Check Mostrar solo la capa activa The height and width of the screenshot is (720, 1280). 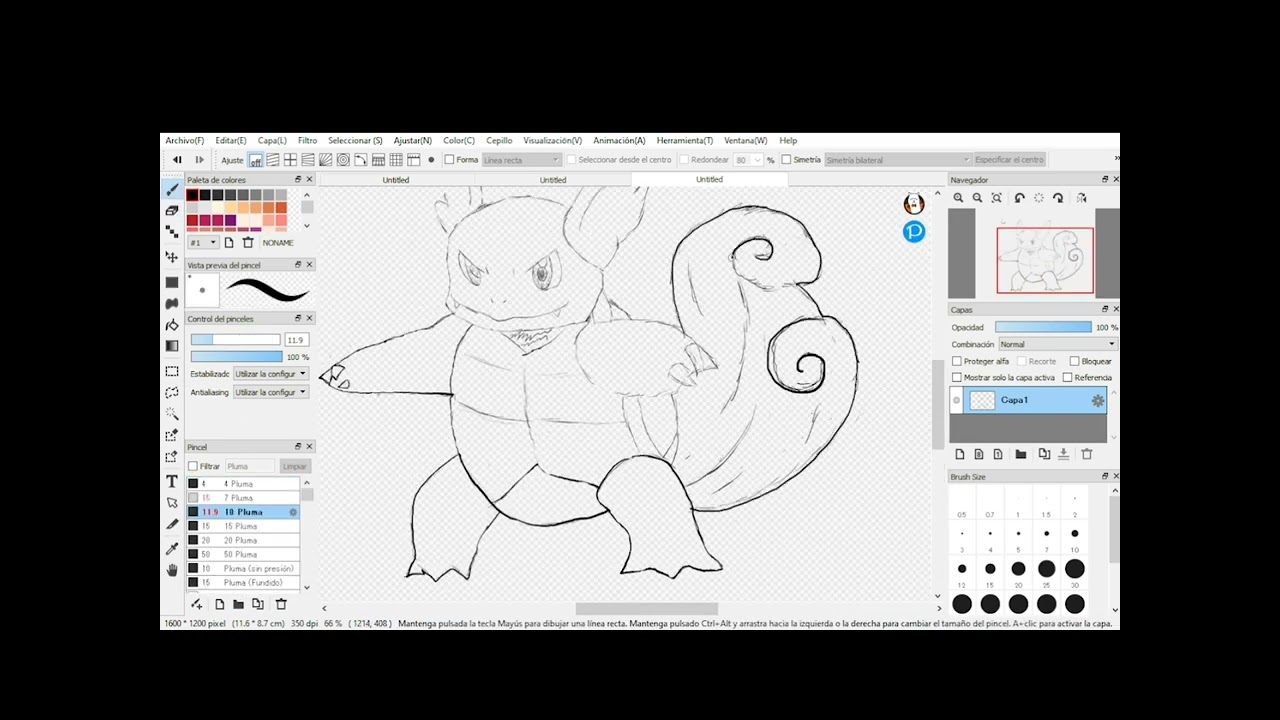(x=957, y=378)
